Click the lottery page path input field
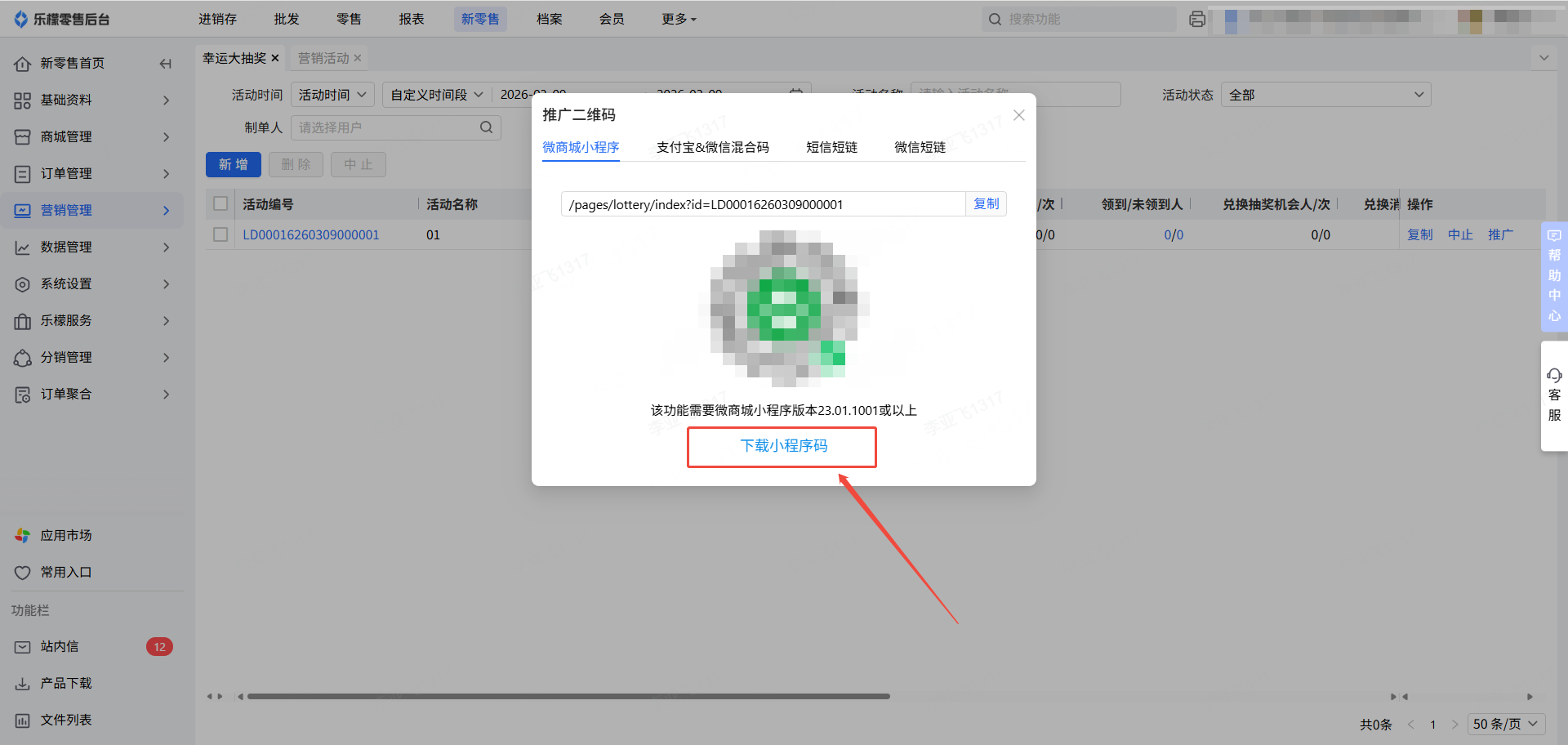Screen dimensions: 1568x745 (x=764, y=204)
